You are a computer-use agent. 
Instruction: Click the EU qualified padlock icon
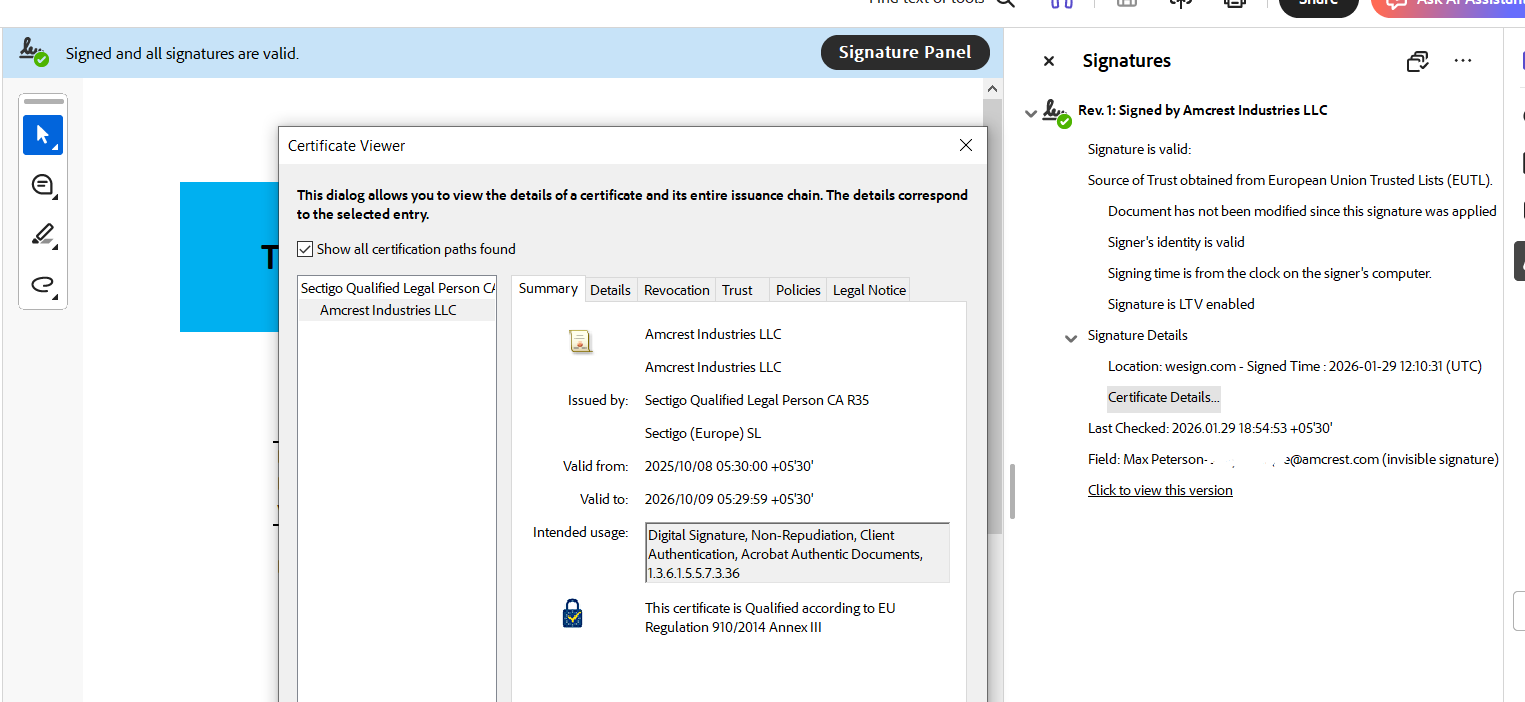point(572,614)
